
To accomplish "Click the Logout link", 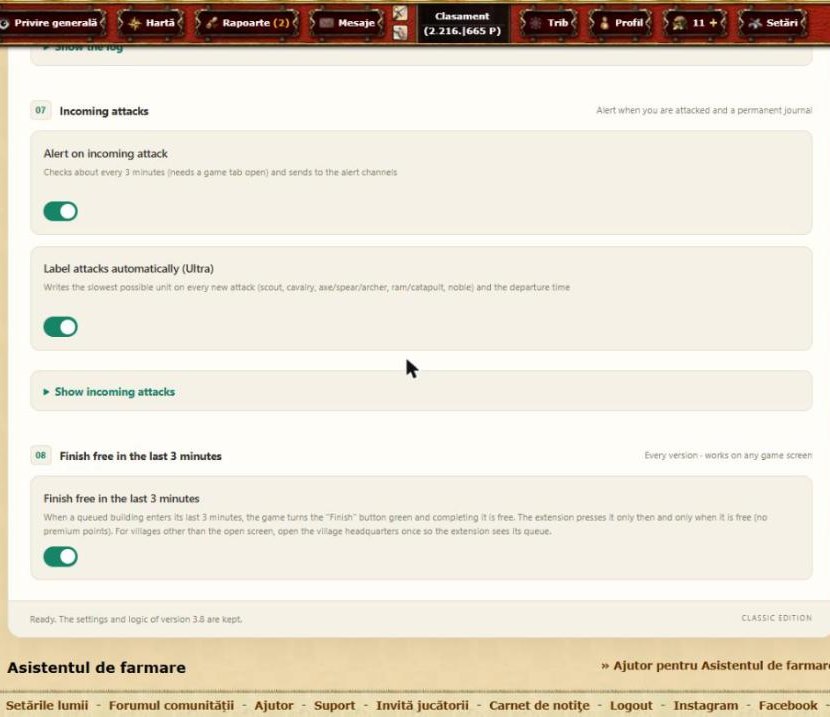I will tap(631, 705).
